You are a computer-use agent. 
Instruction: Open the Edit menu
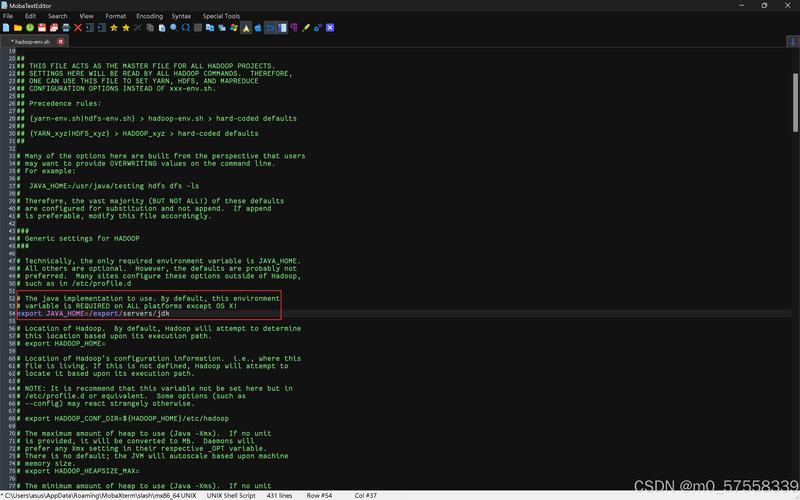[31, 16]
